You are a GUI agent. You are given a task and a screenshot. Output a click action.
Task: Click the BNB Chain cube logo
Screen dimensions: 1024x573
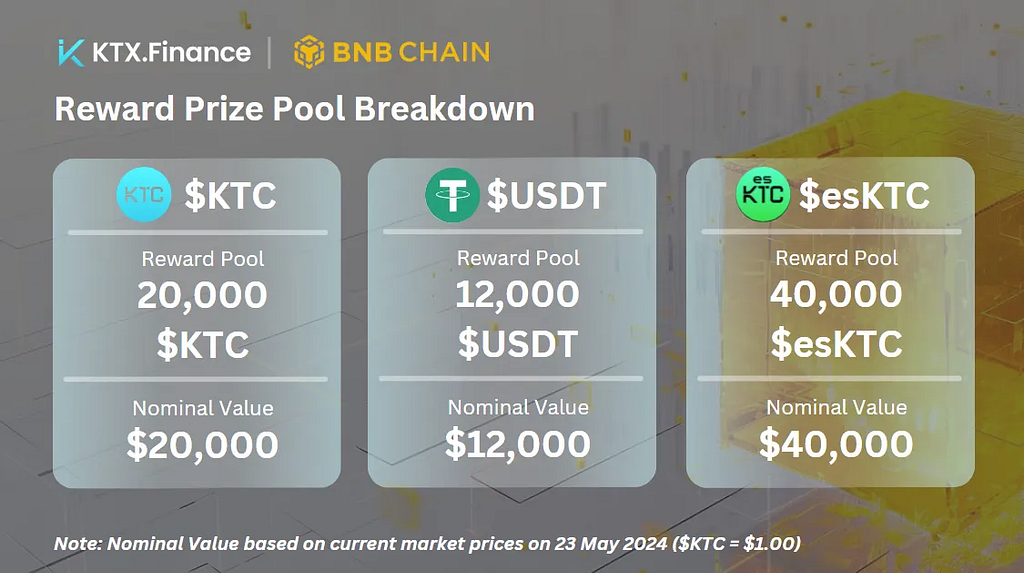(309, 52)
